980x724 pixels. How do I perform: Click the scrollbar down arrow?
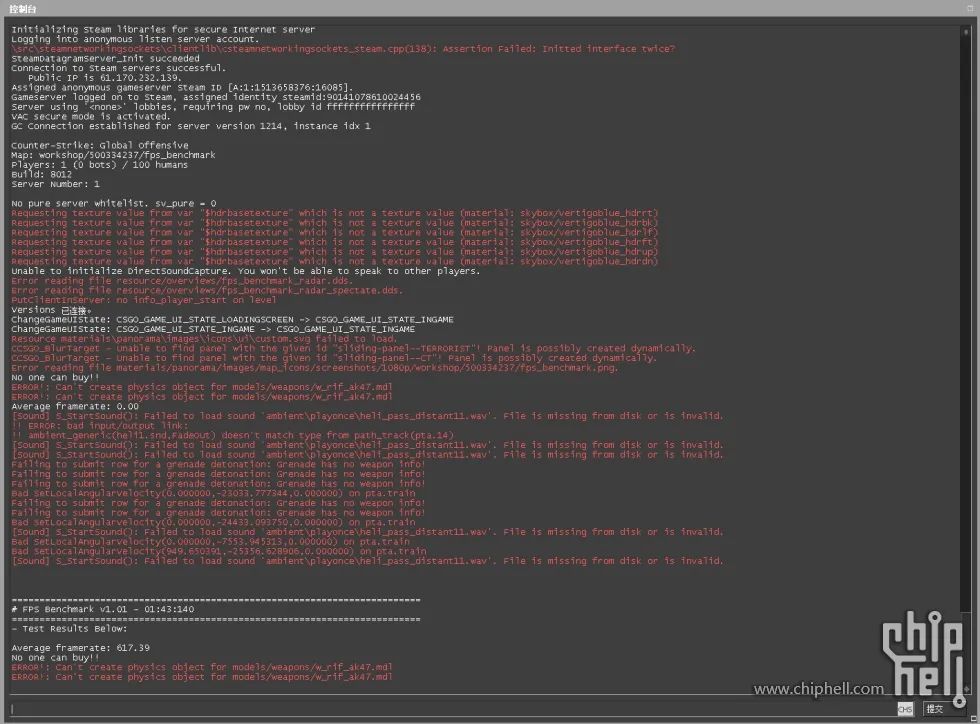pos(967,688)
